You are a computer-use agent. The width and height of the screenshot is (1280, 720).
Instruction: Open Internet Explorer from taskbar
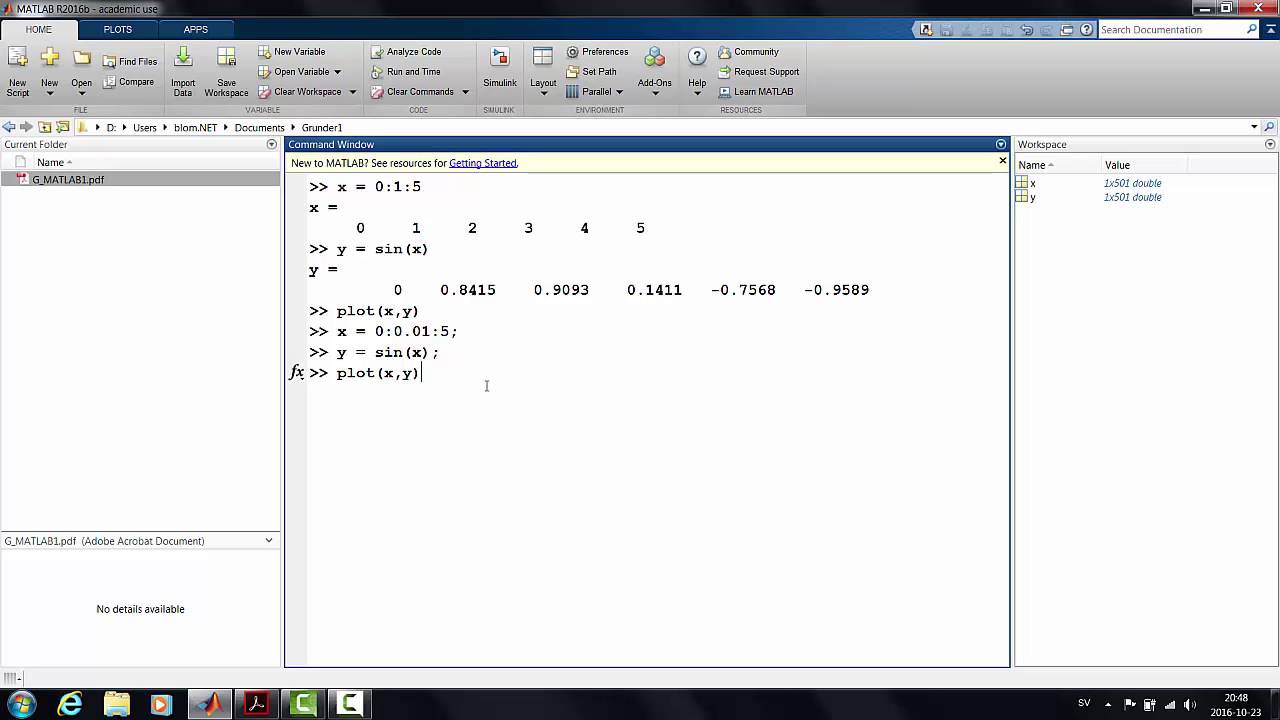[x=70, y=704]
